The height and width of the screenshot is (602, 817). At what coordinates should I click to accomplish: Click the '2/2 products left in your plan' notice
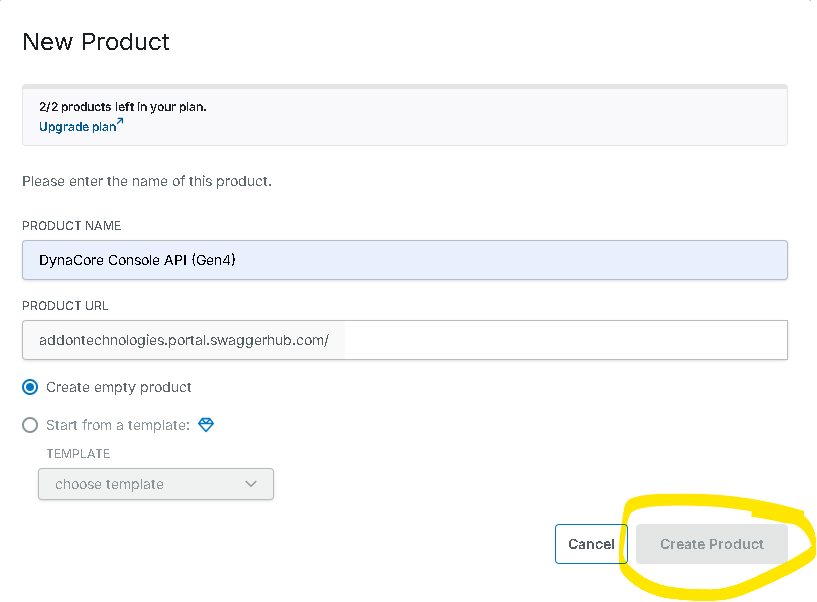click(x=122, y=106)
